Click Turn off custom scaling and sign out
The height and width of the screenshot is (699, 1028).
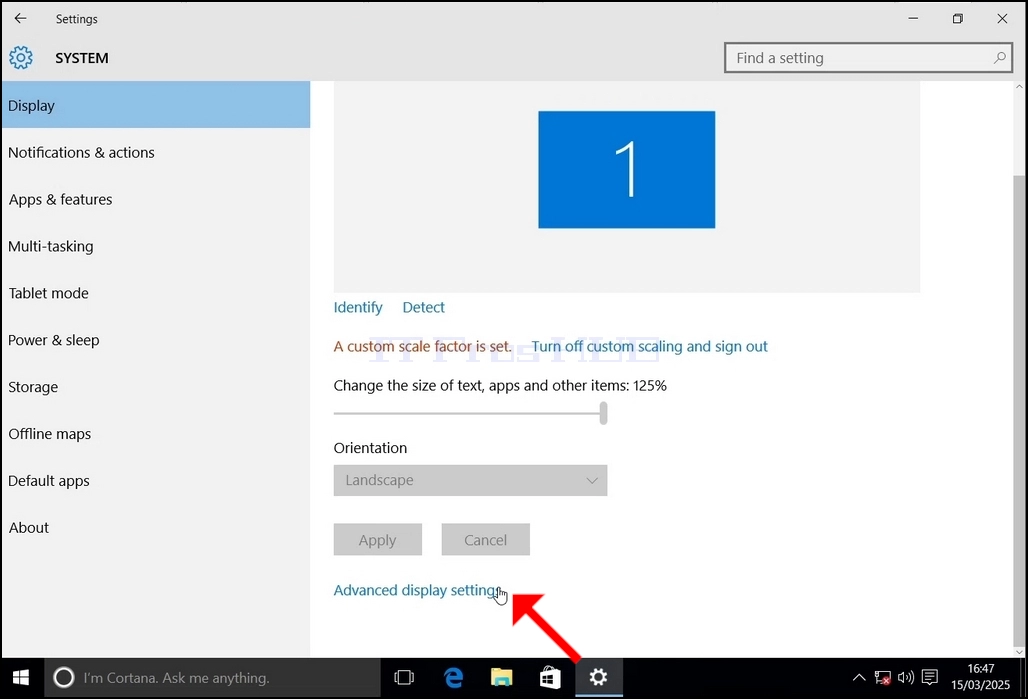coord(649,346)
